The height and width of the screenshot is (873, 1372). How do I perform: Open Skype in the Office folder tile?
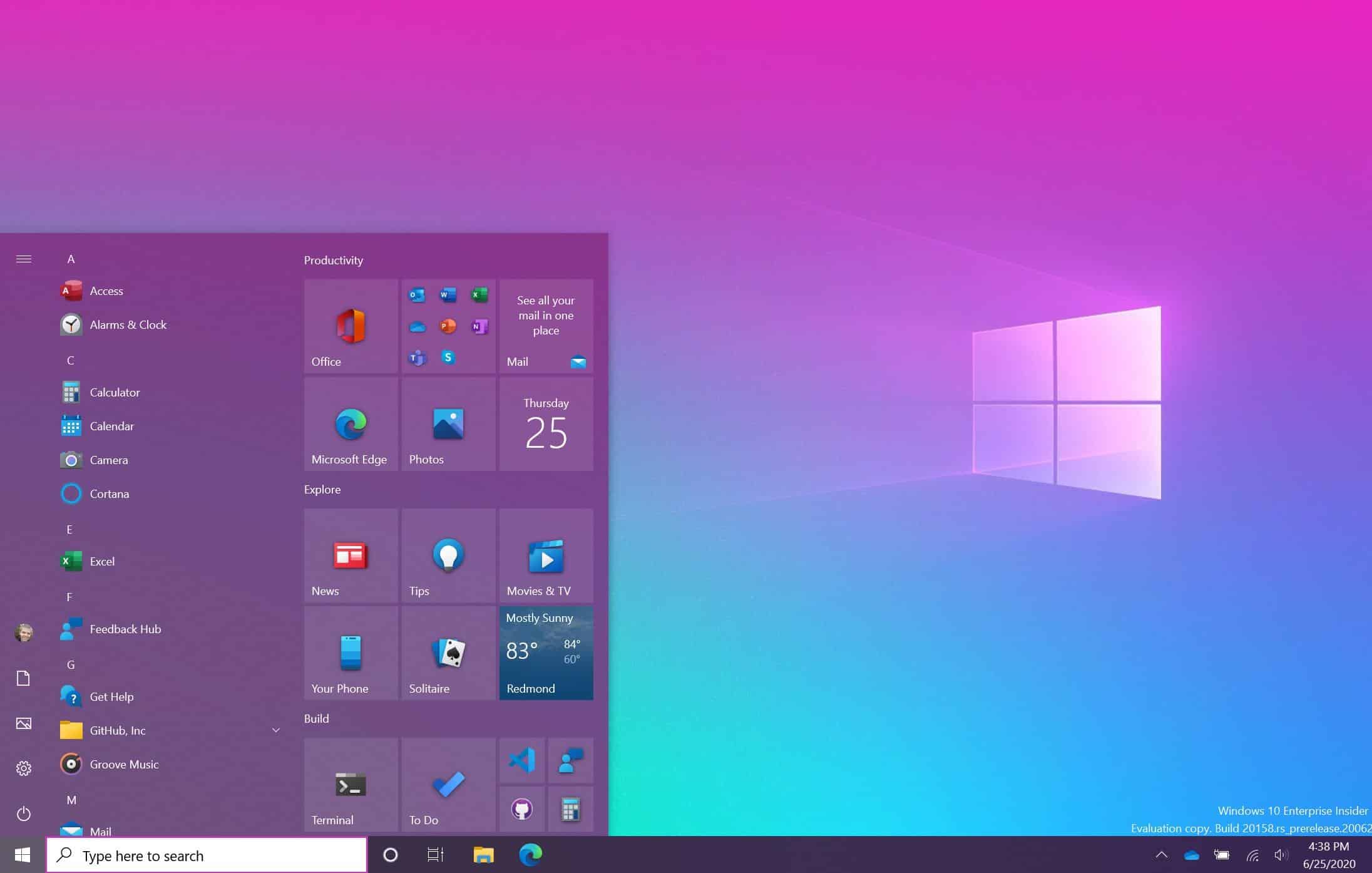point(448,358)
